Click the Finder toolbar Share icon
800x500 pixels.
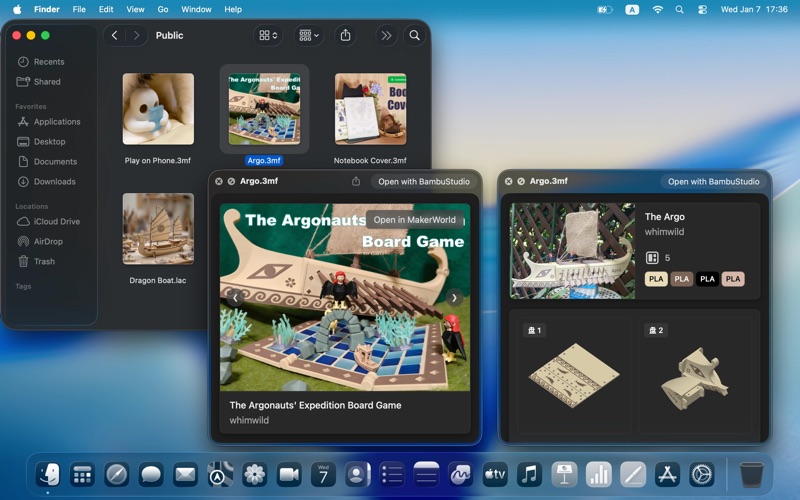345,35
